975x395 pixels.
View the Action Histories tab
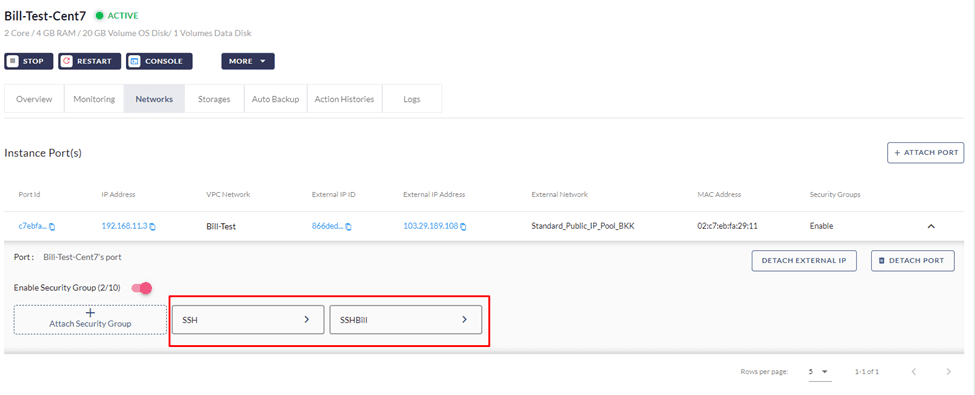tap(344, 99)
